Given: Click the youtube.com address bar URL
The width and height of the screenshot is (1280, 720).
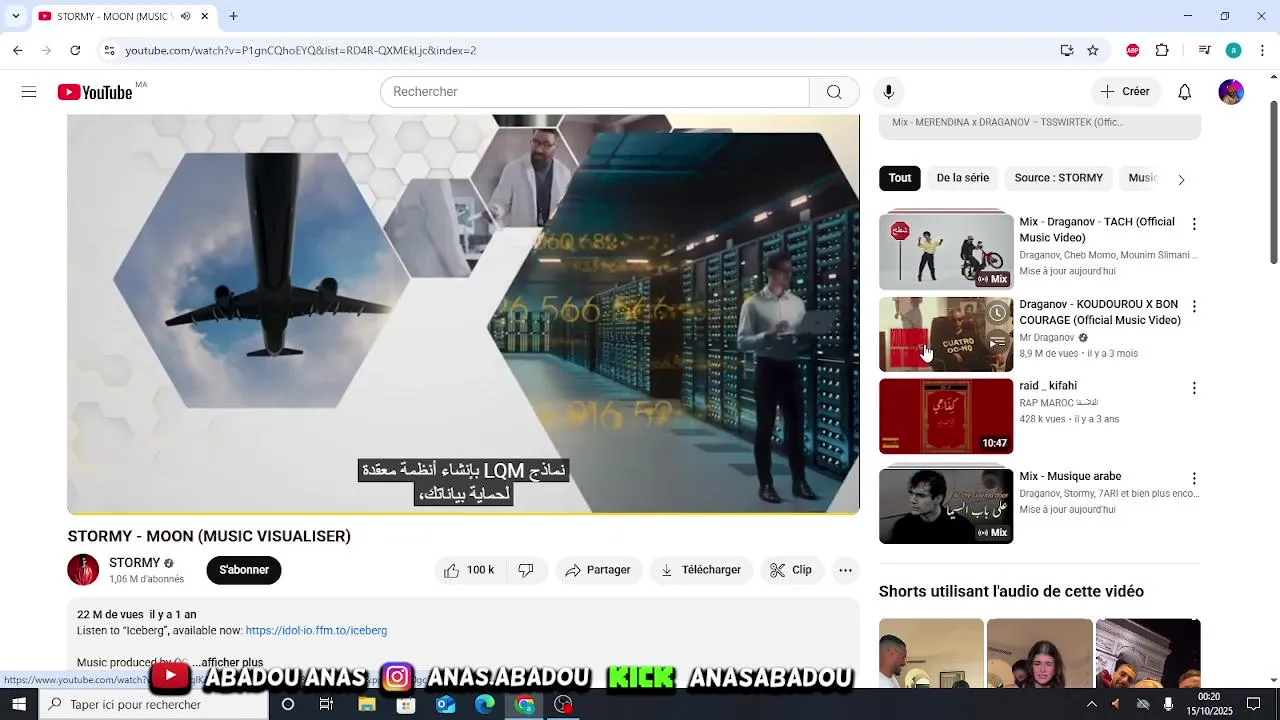Looking at the screenshot, I should coord(300,50).
